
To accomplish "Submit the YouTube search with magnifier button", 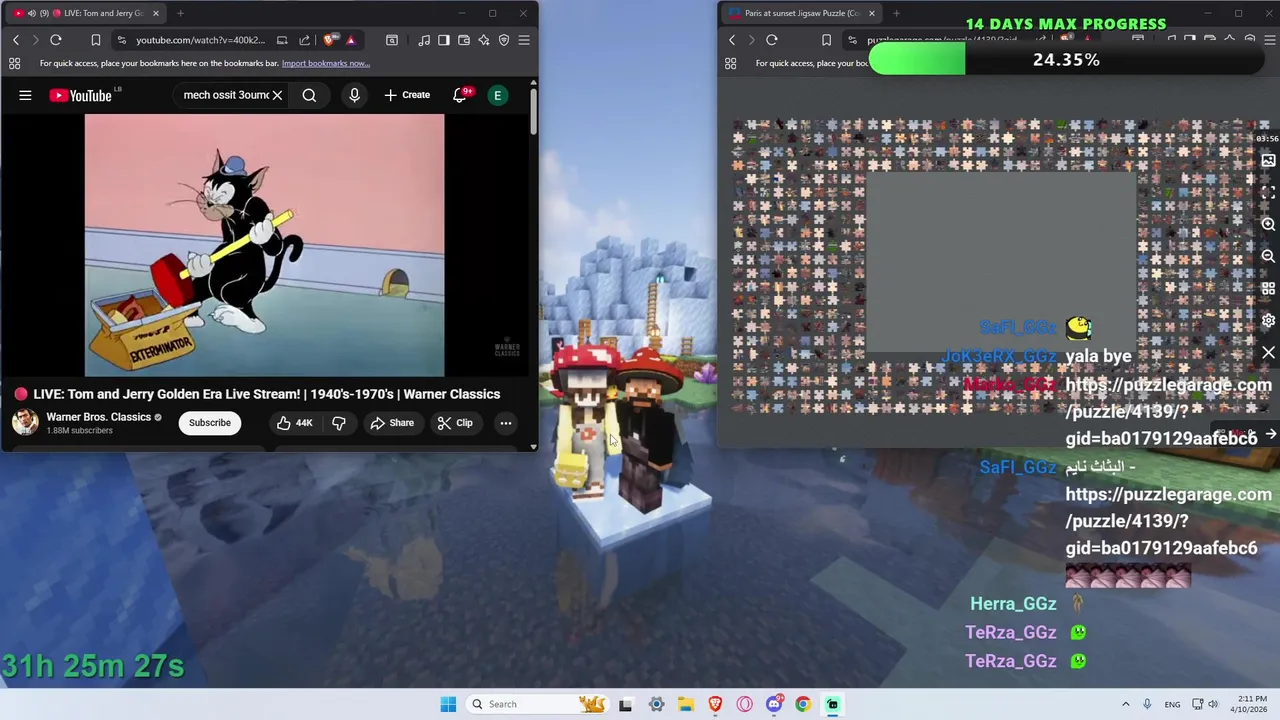I will click(x=309, y=95).
